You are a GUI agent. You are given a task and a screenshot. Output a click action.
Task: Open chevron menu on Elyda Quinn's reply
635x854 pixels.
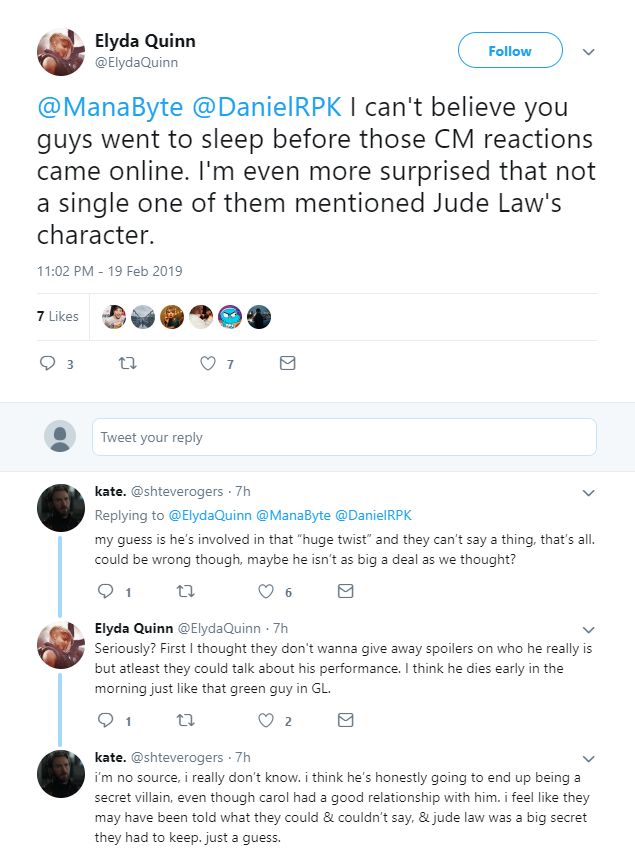(x=589, y=630)
